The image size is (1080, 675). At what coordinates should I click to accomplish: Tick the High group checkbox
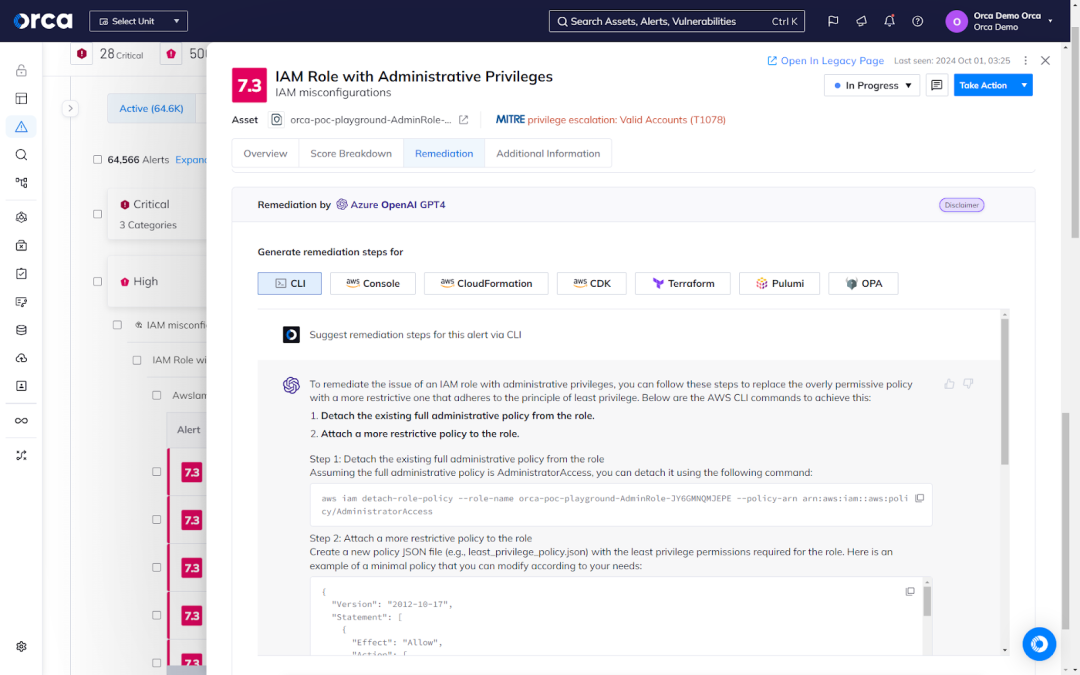tap(98, 282)
